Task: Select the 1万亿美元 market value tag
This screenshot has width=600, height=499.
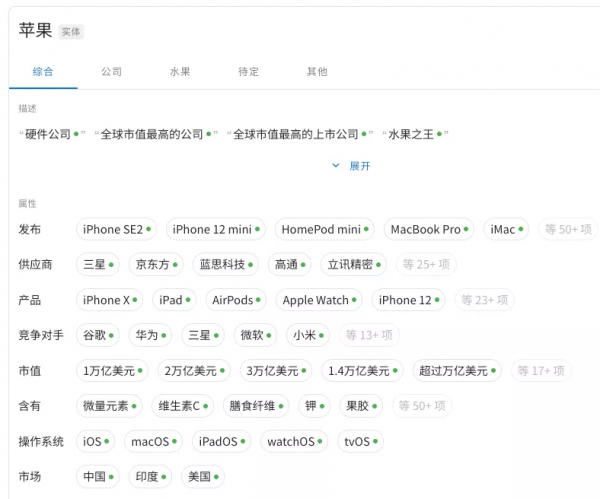Action: [x=112, y=370]
